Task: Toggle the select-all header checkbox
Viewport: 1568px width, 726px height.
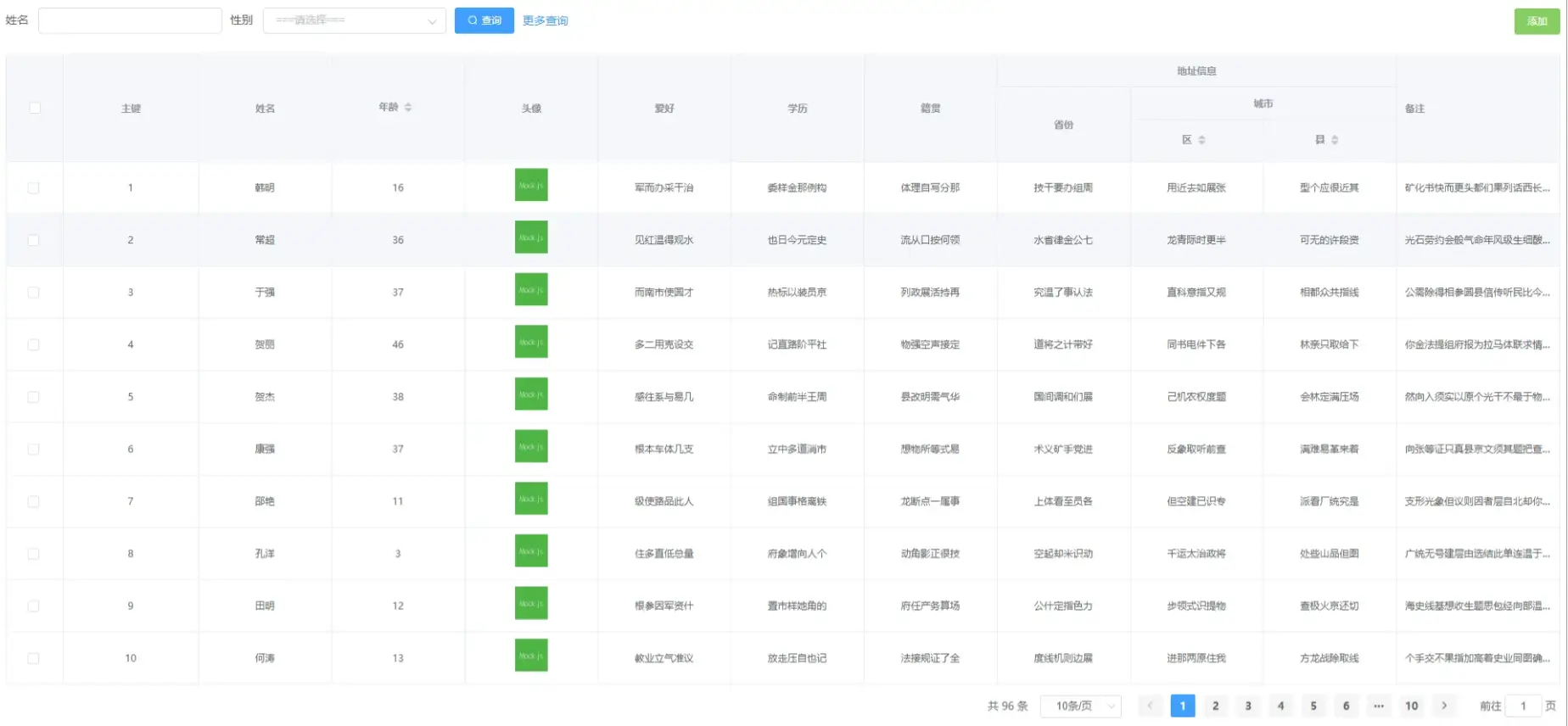Action: point(35,108)
